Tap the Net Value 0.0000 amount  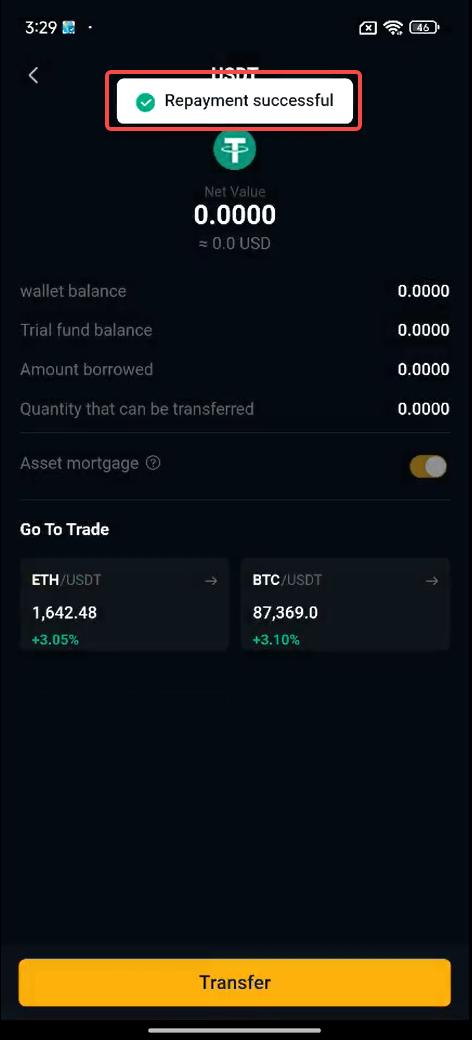pos(235,215)
